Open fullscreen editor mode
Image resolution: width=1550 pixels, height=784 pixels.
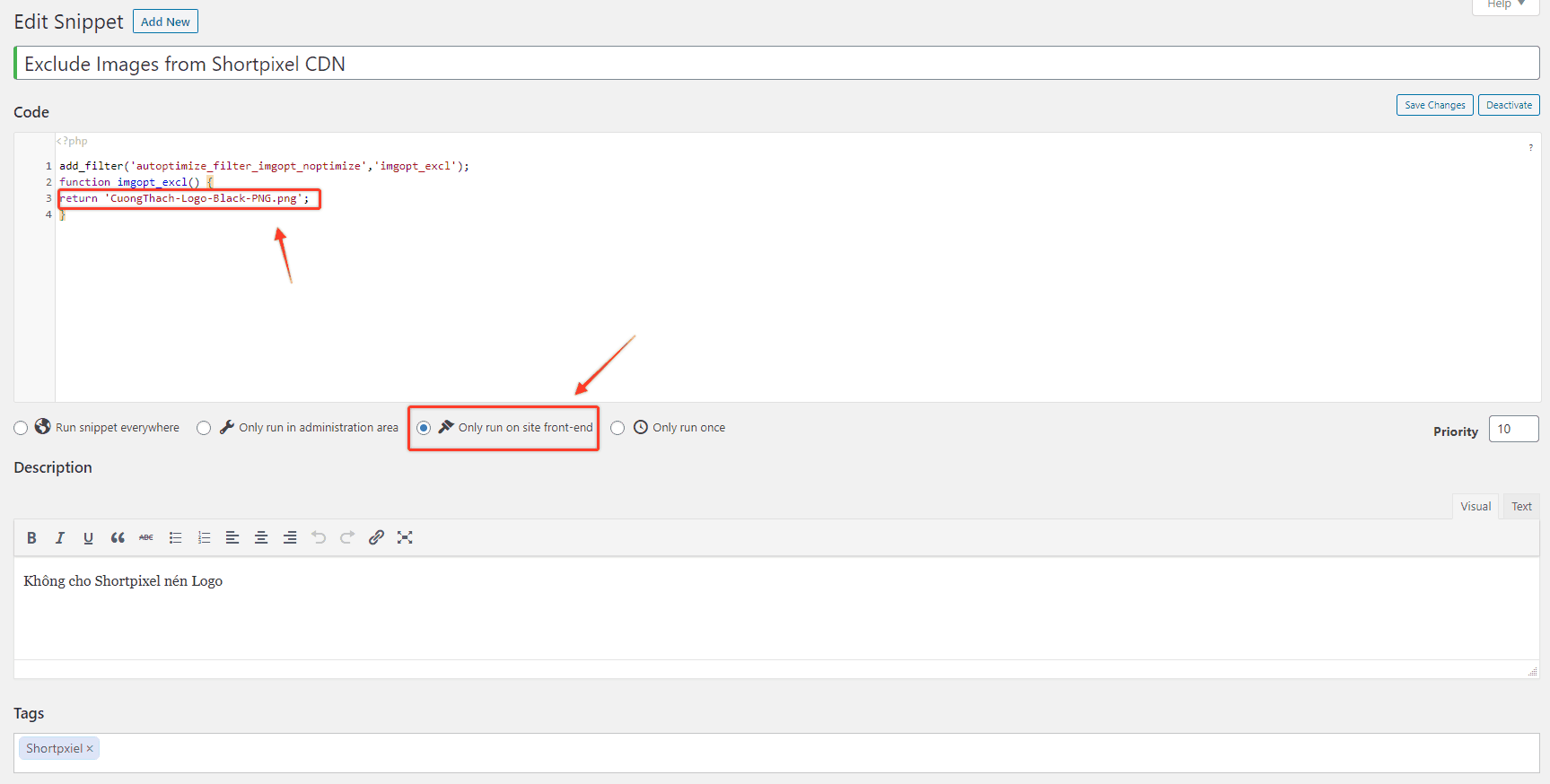[x=405, y=537]
